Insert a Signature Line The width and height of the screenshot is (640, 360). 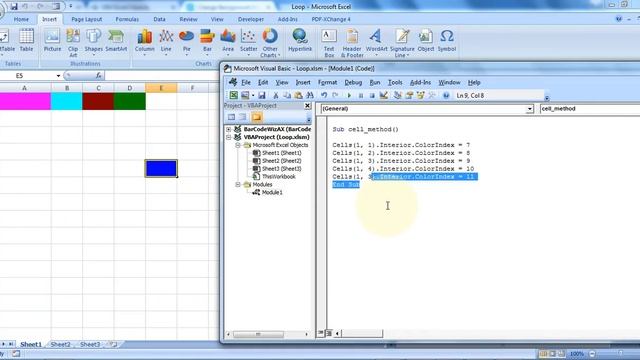402,43
